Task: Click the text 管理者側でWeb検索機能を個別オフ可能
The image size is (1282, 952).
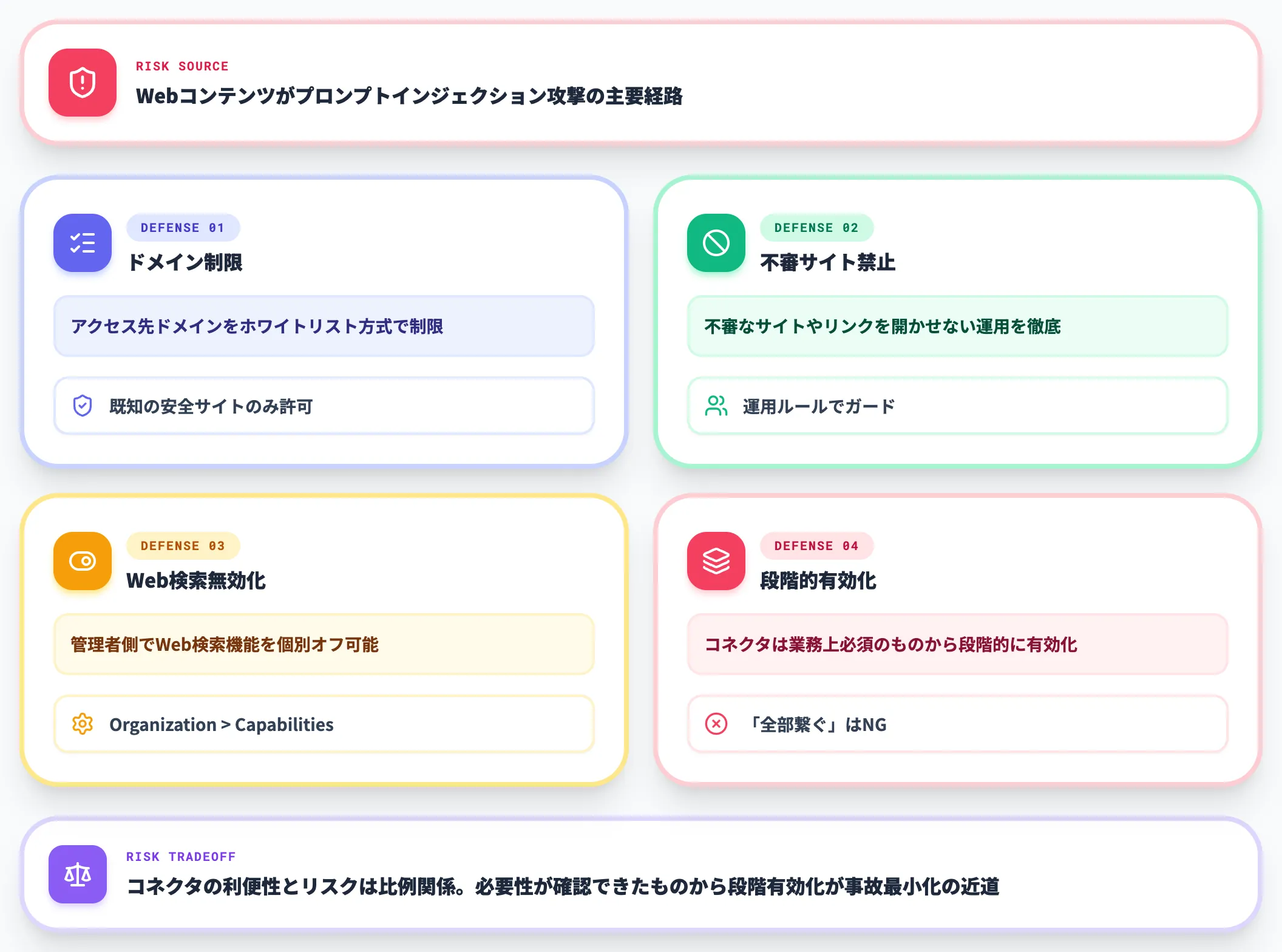Action: (225, 645)
